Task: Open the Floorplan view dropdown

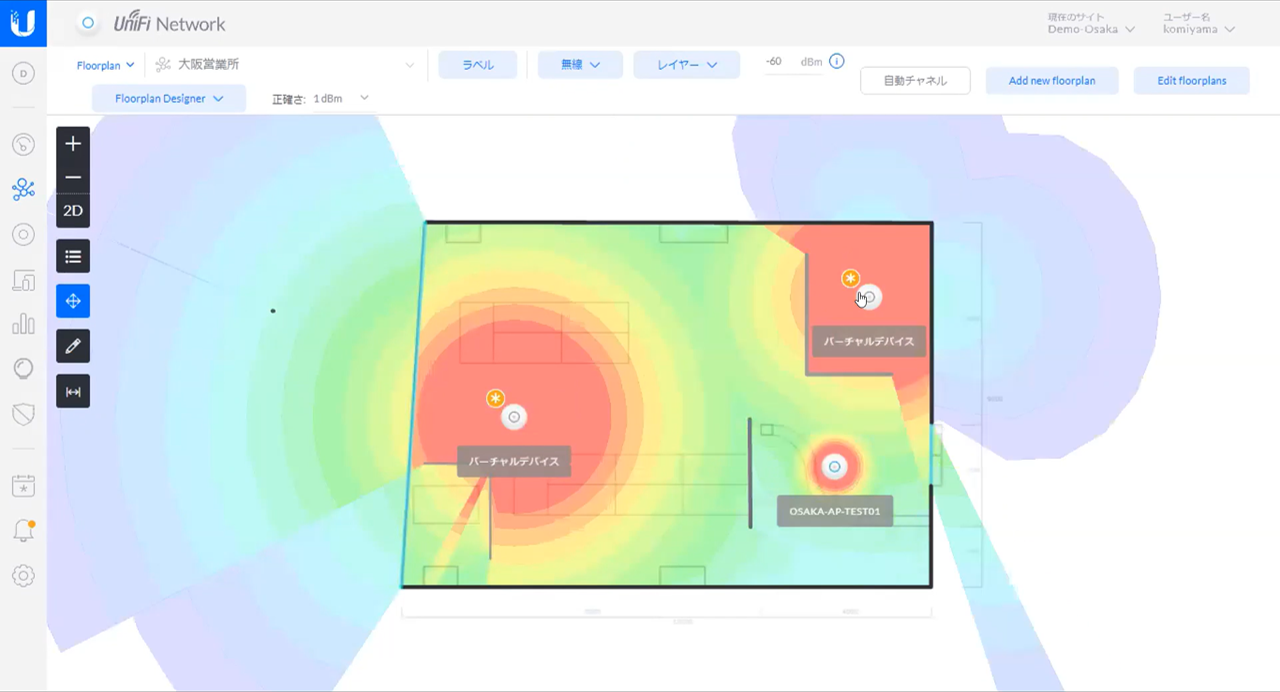Action: pos(105,65)
